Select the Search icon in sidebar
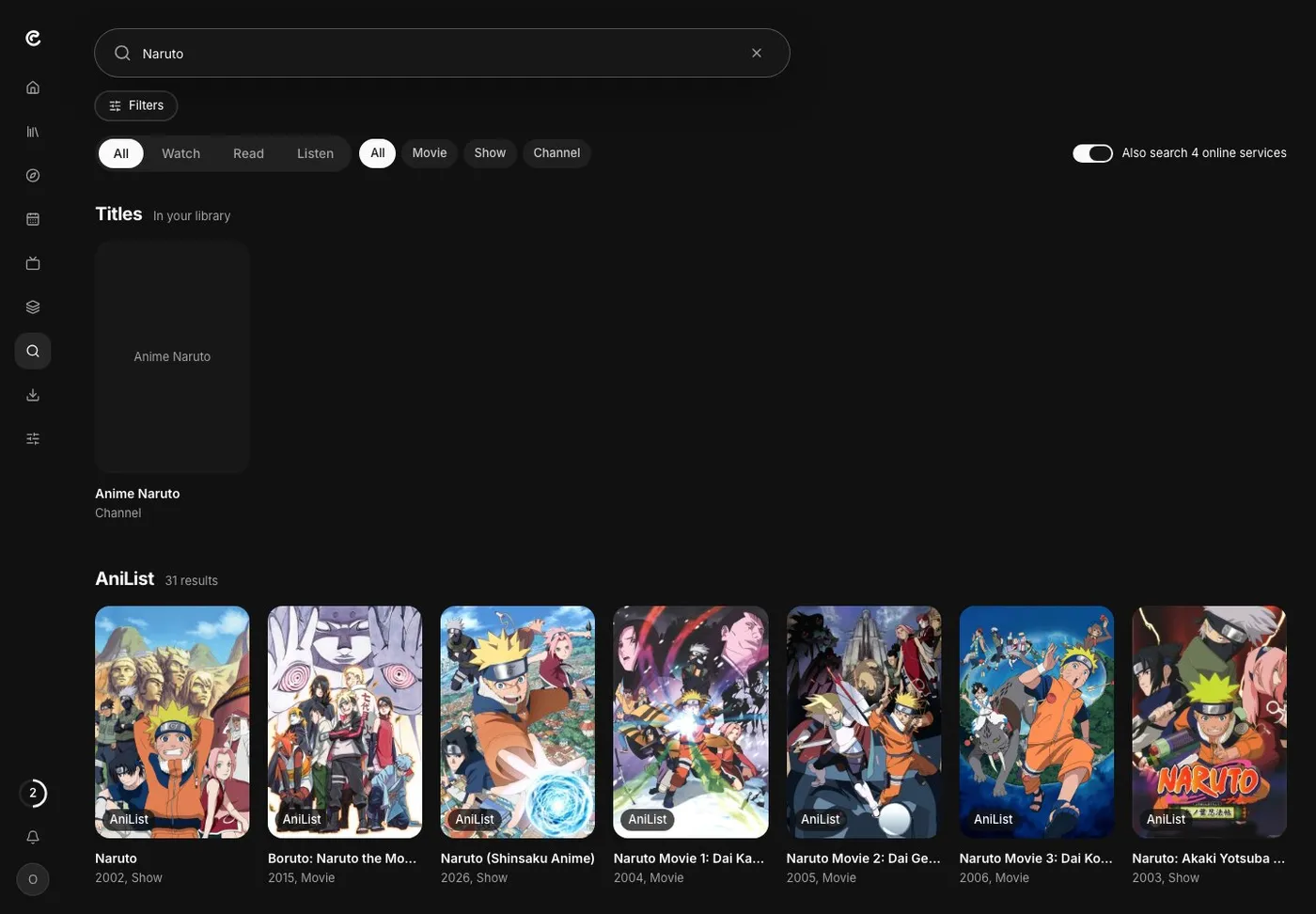Screen dimensions: 1316x914 [x=33, y=351]
